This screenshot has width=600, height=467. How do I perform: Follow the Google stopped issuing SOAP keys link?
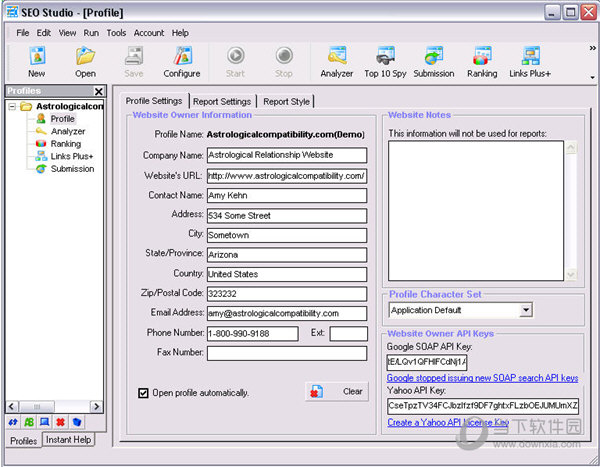(482, 378)
